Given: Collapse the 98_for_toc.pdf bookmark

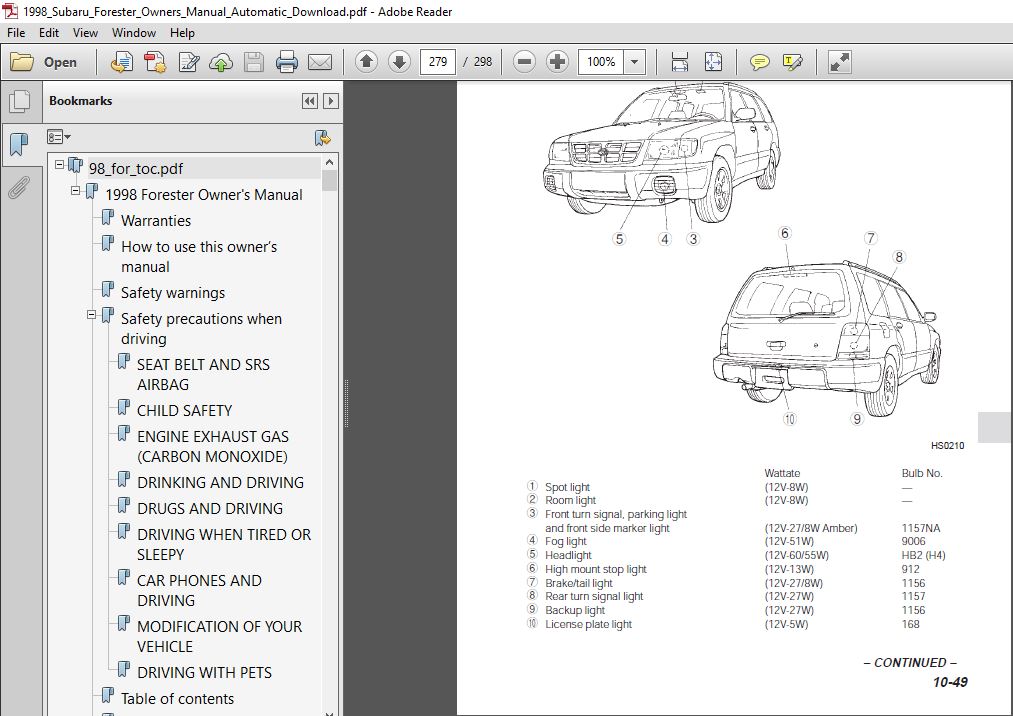Looking at the screenshot, I should coord(59,165).
